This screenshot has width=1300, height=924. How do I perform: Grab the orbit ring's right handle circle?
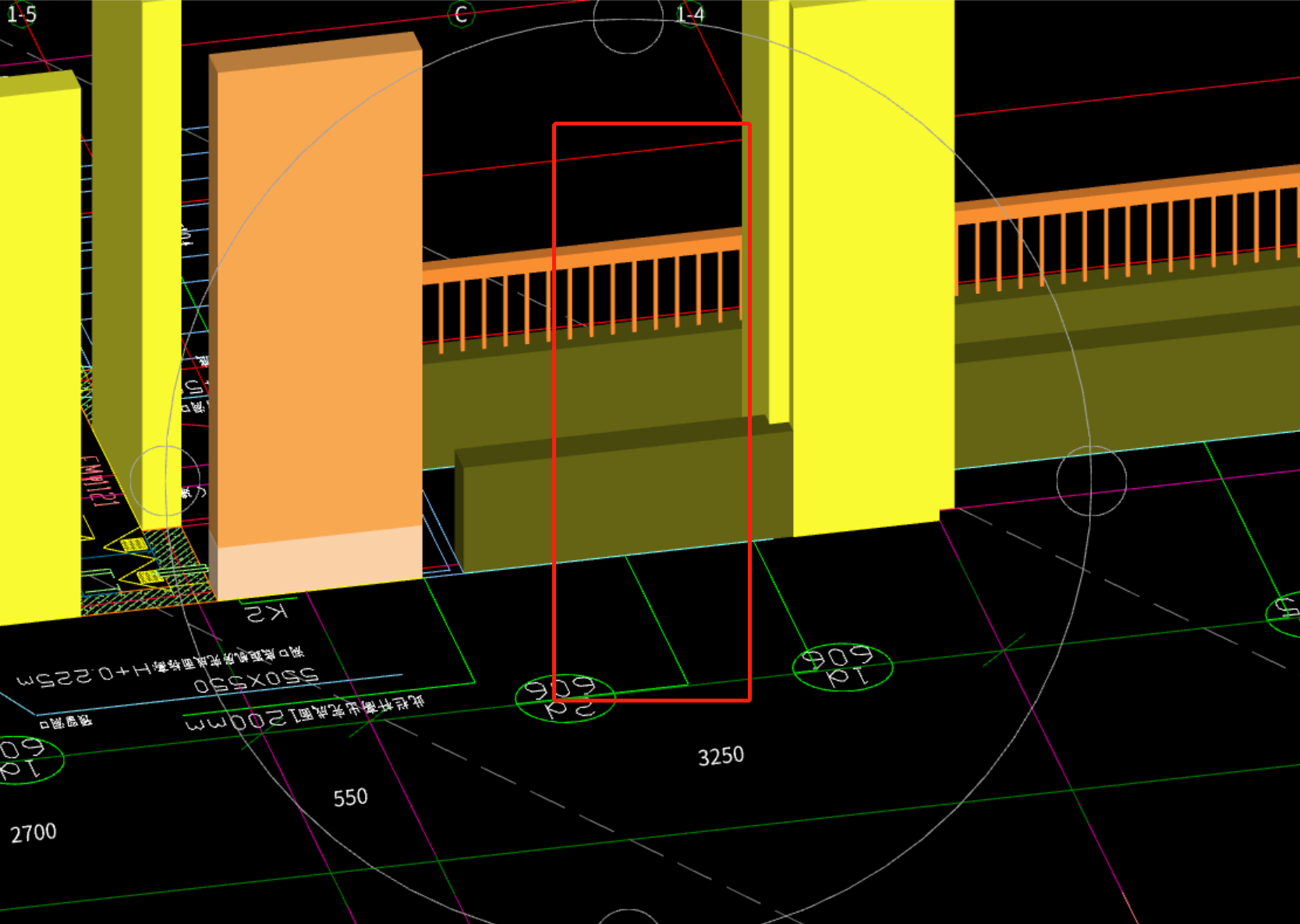pos(1091,480)
